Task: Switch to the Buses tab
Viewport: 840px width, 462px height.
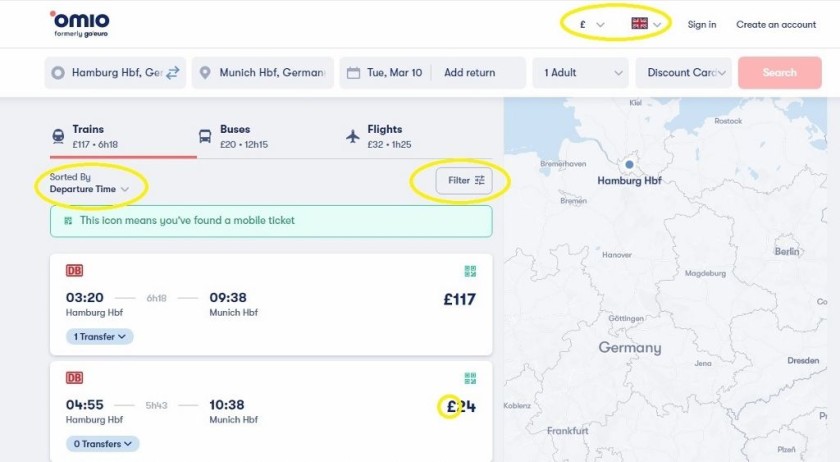Action: pos(233,137)
